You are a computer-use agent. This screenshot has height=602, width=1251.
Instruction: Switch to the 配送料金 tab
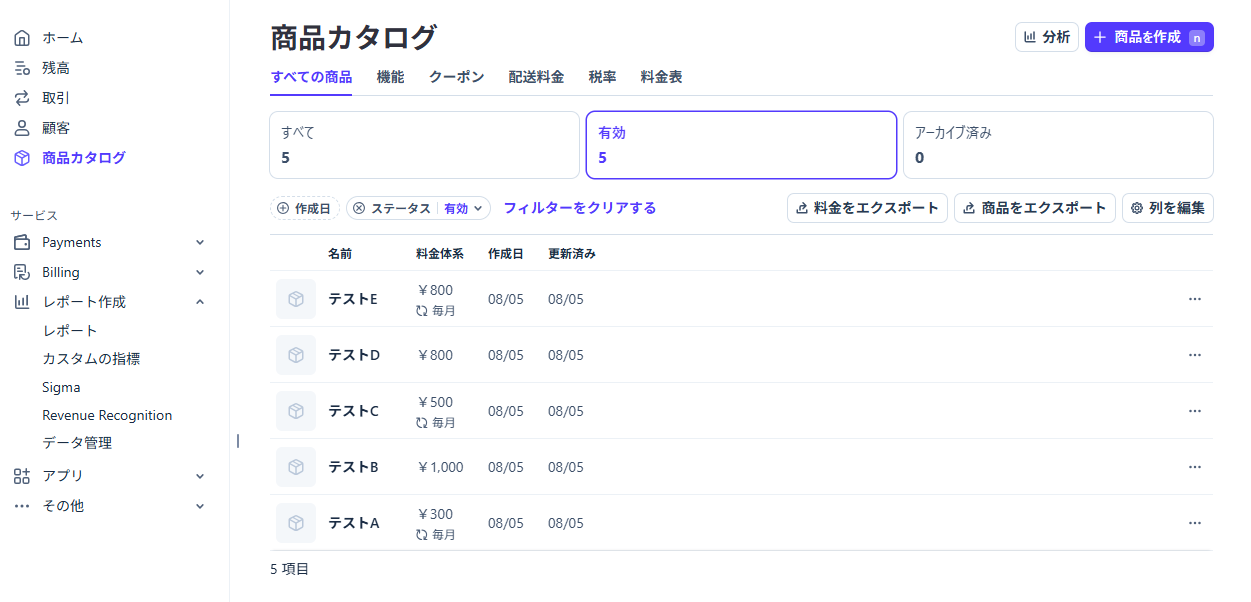pos(536,77)
